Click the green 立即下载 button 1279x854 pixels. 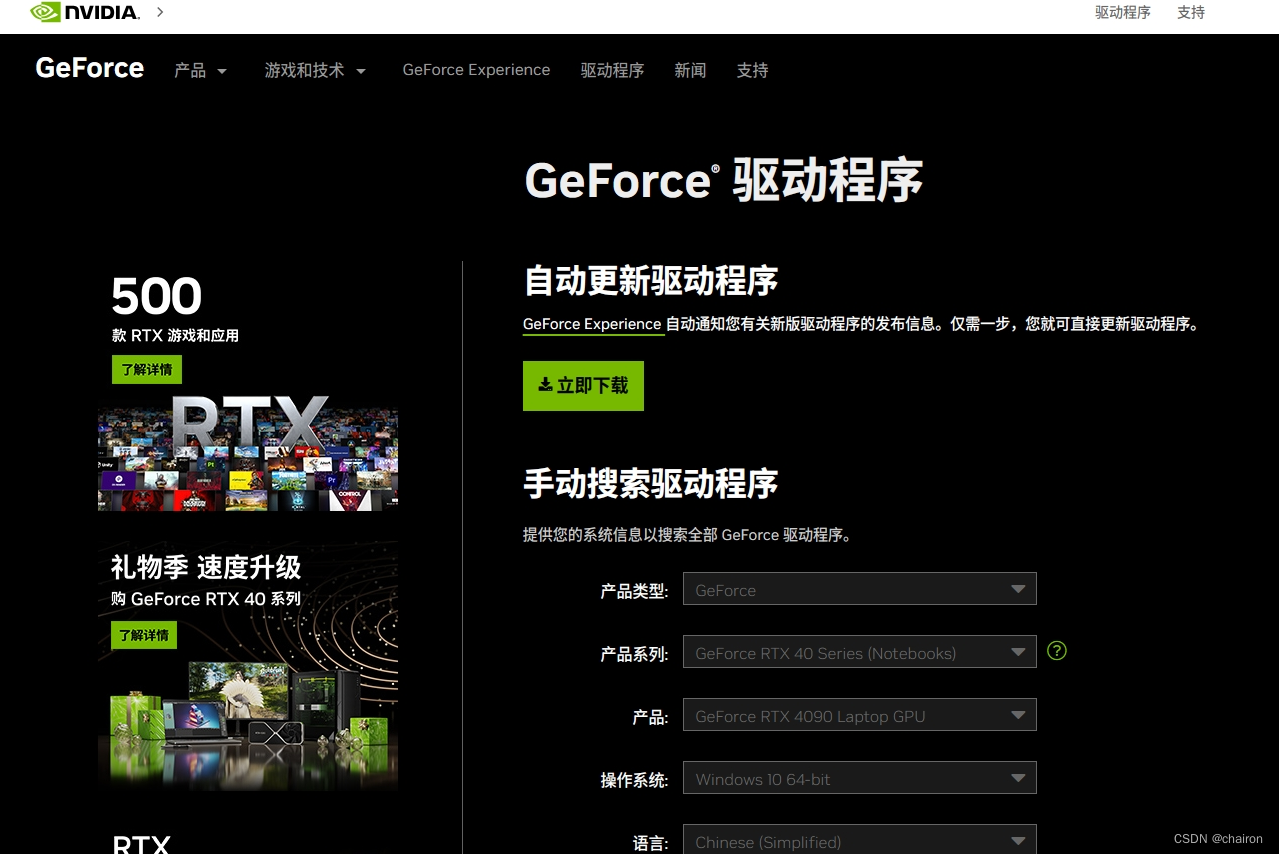583,386
